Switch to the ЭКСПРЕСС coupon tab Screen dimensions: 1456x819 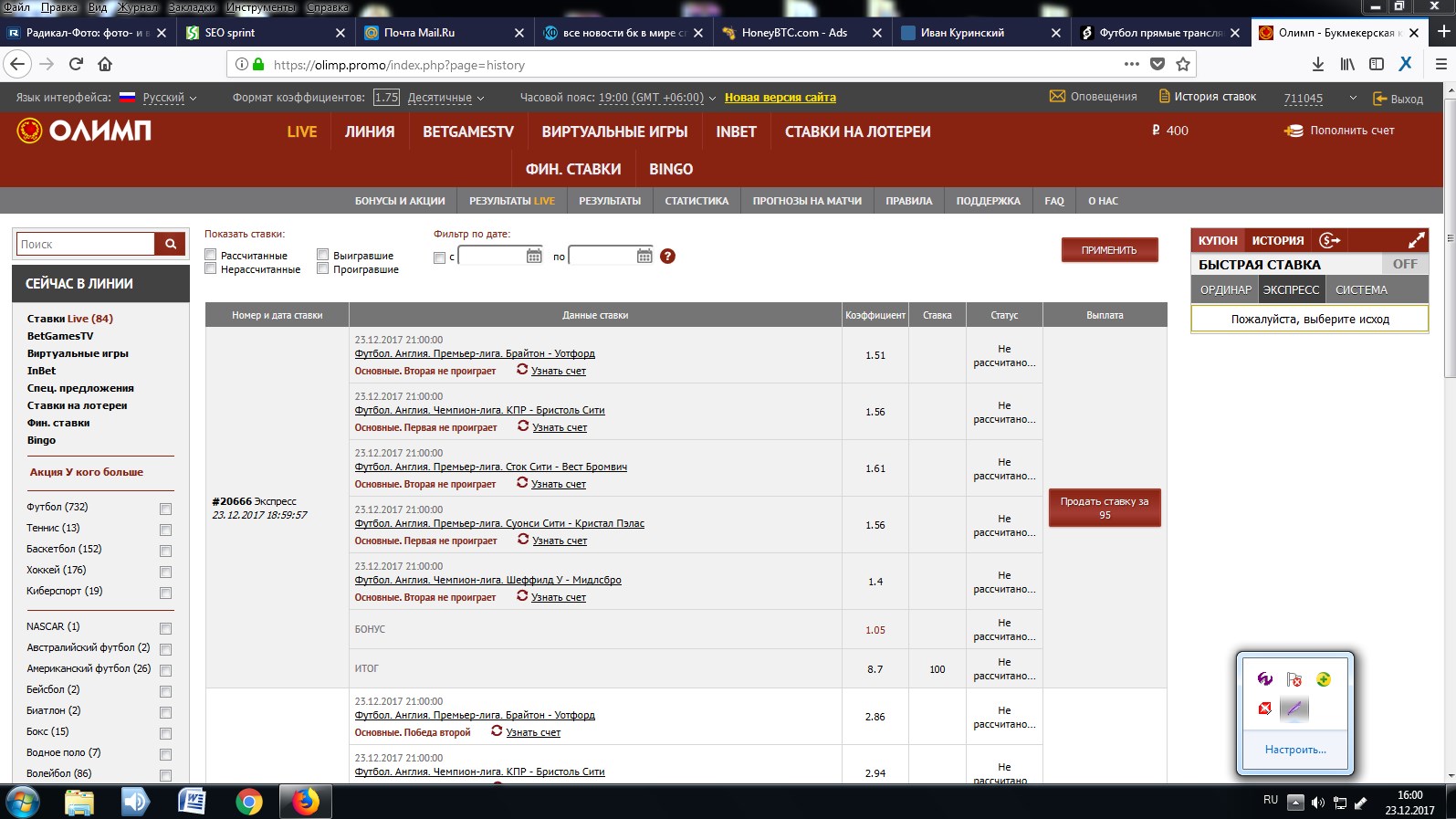[1291, 289]
